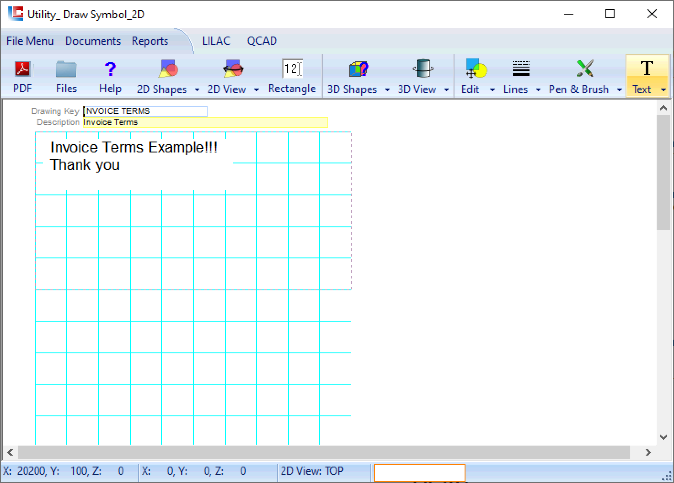Open the 2D Shapes dropdown arrow
This screenshot has width=674, height=483.
pos(197,90)
